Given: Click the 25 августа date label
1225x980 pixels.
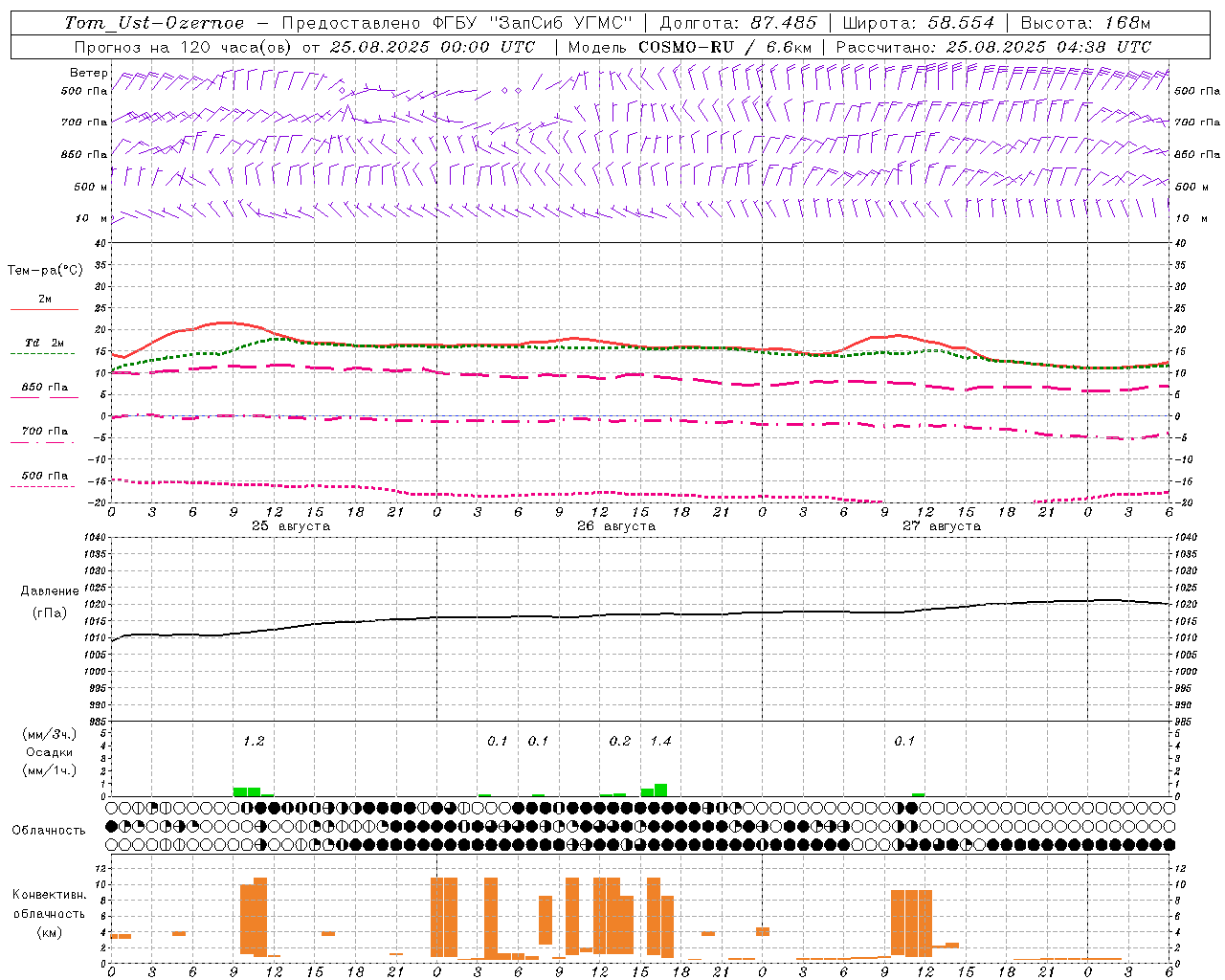Looking at the screenshot, I should (290, 526).
